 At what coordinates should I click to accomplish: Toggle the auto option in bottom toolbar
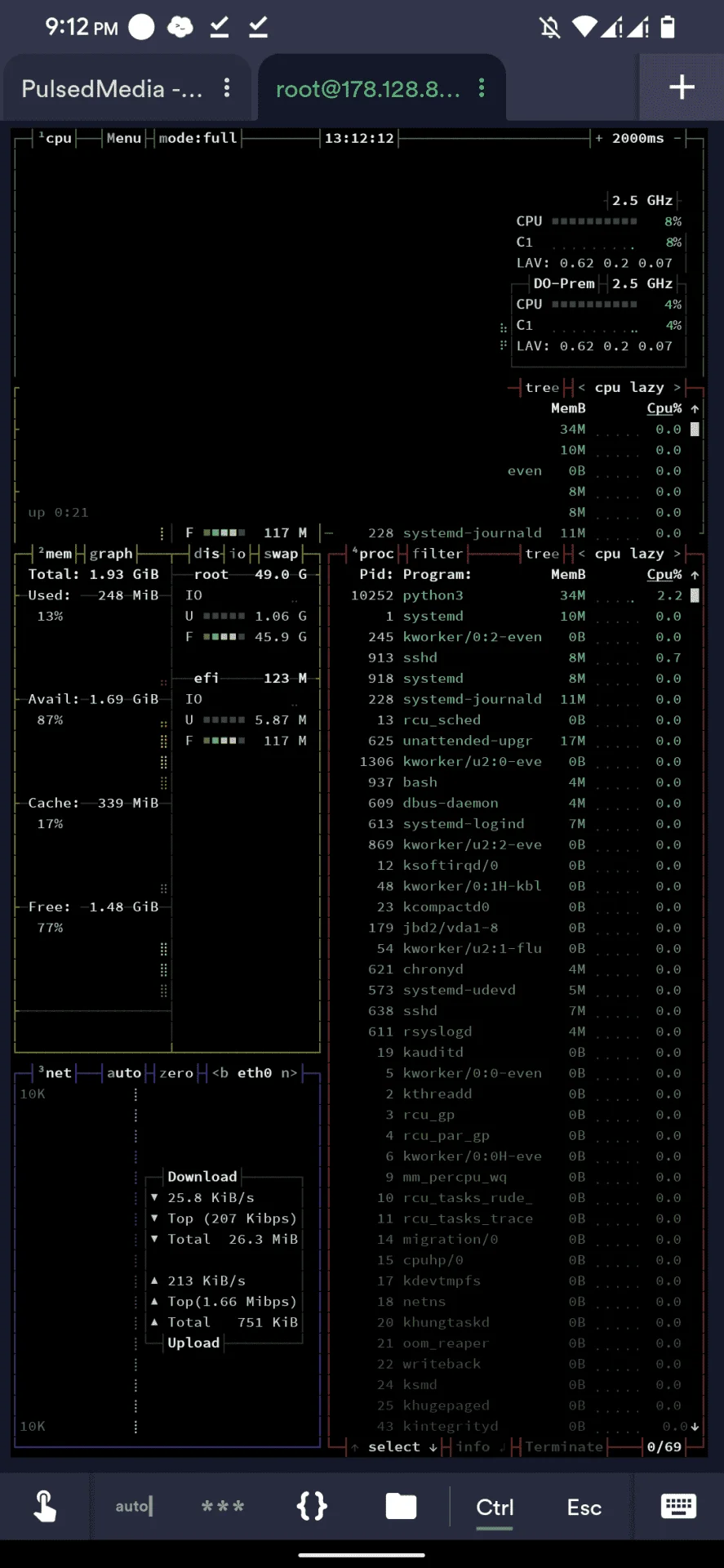coord(134,1506)
